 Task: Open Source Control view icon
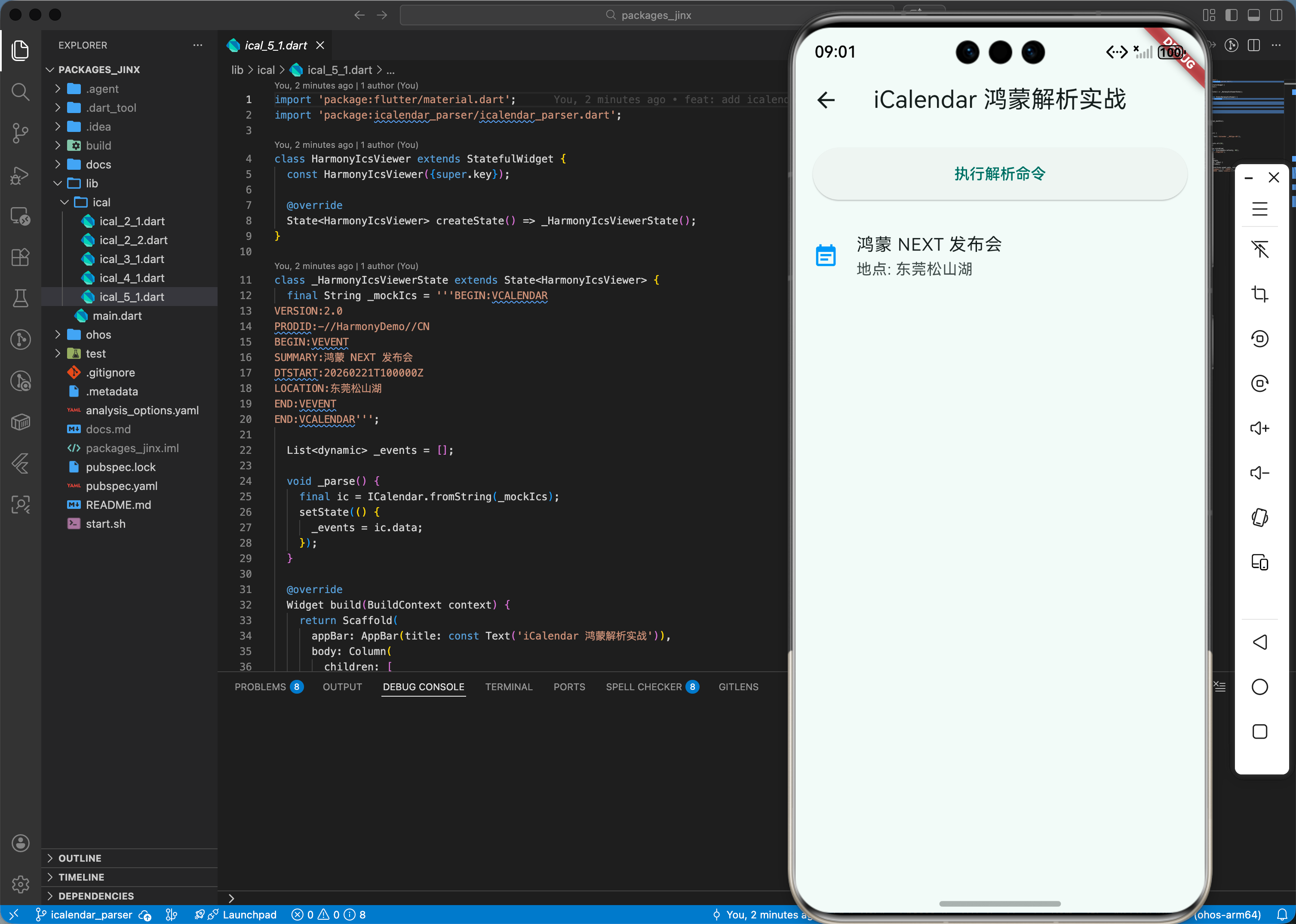tap(21, 133)
